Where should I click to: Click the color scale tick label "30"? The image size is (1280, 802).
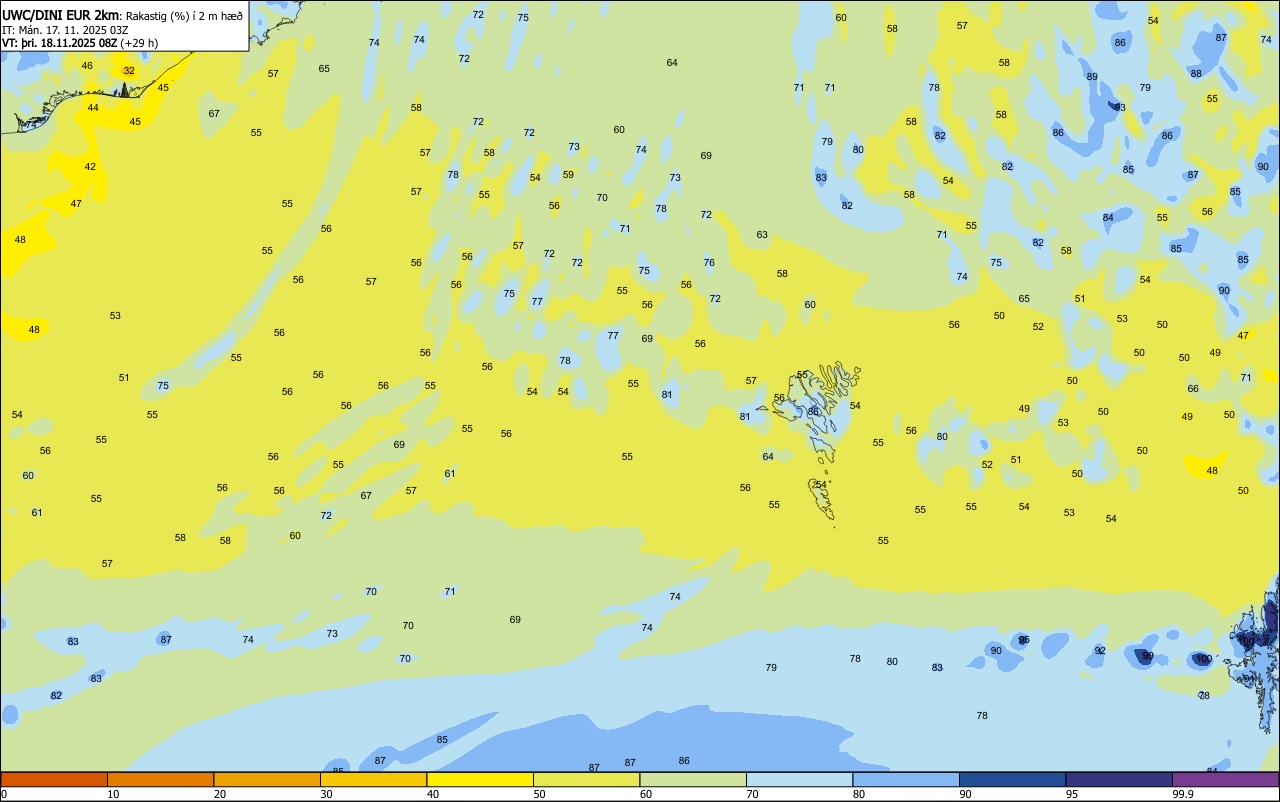tap(327, 794)
